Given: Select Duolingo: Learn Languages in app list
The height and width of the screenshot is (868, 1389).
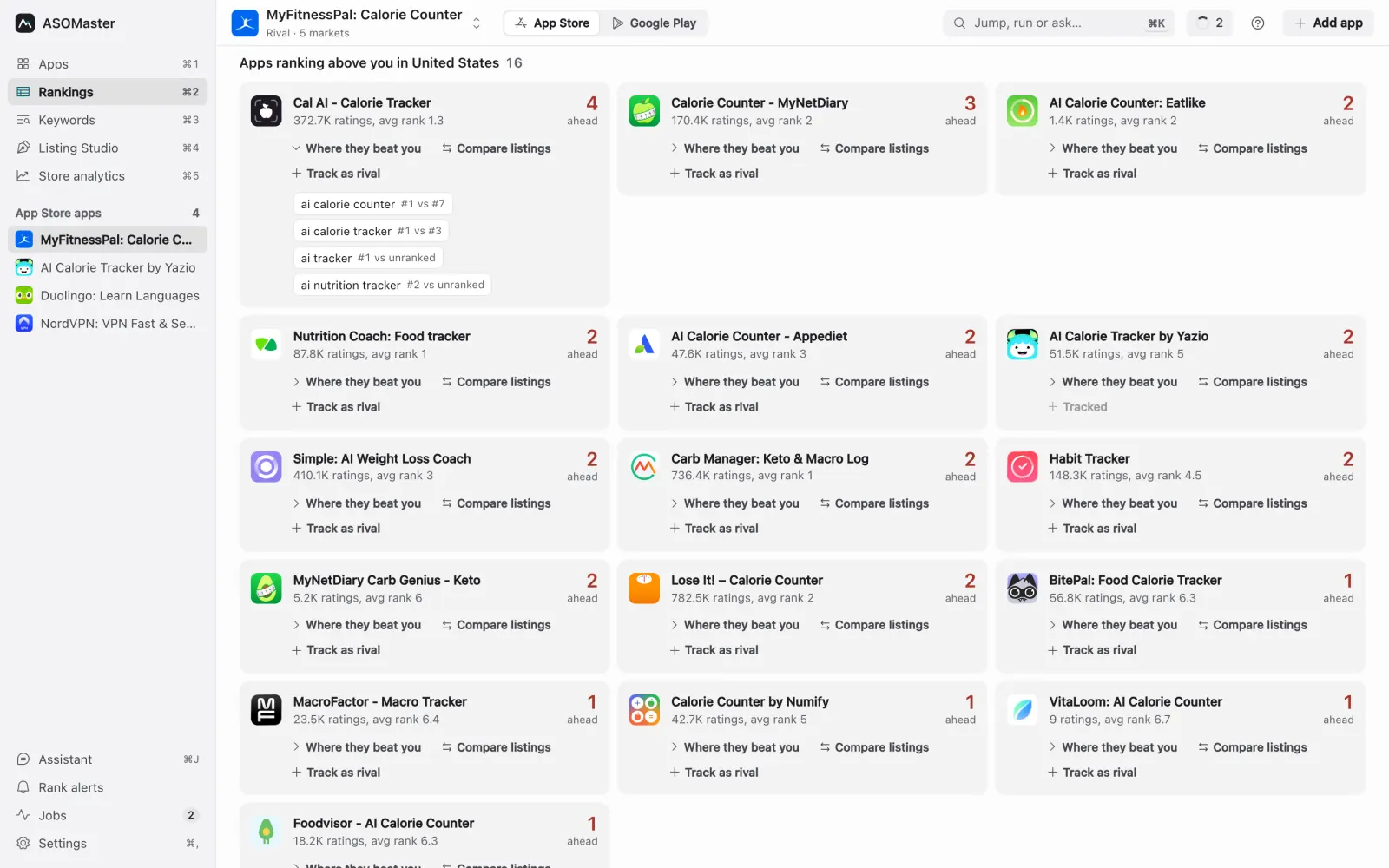Looking at the screenshot, I should click(108, 295).
